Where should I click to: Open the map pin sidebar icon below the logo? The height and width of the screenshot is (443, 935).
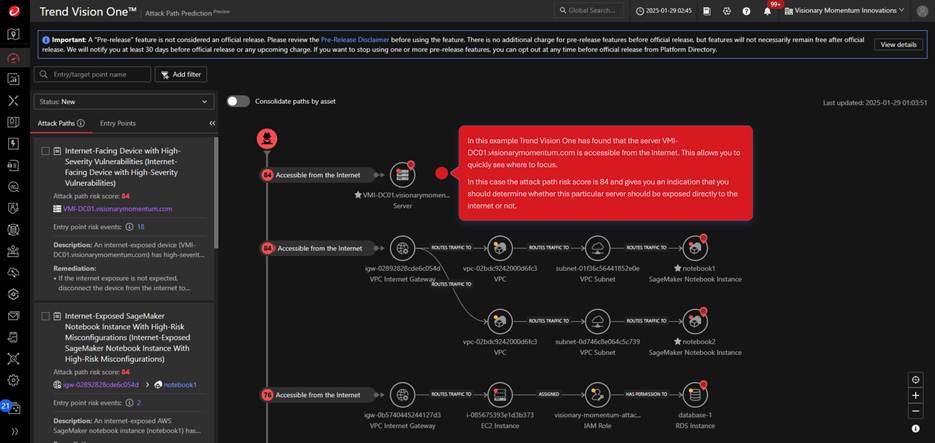(14, 34)
